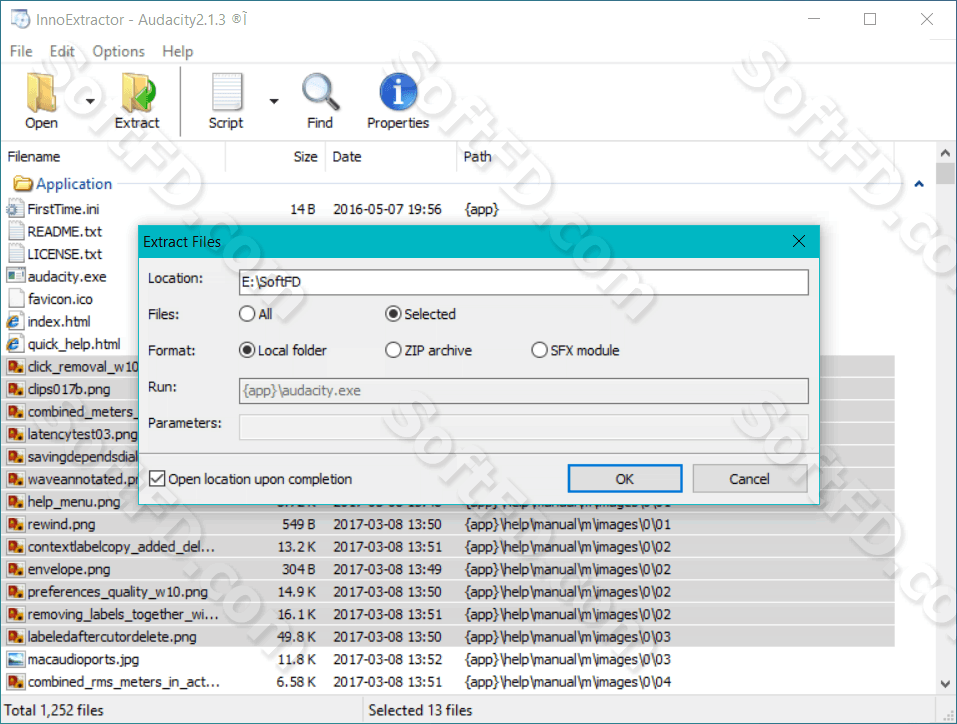The height and width of the screenshot is (724, 957).
Task: Click the InnoExtractor title bar app icon
Action: 20,19
